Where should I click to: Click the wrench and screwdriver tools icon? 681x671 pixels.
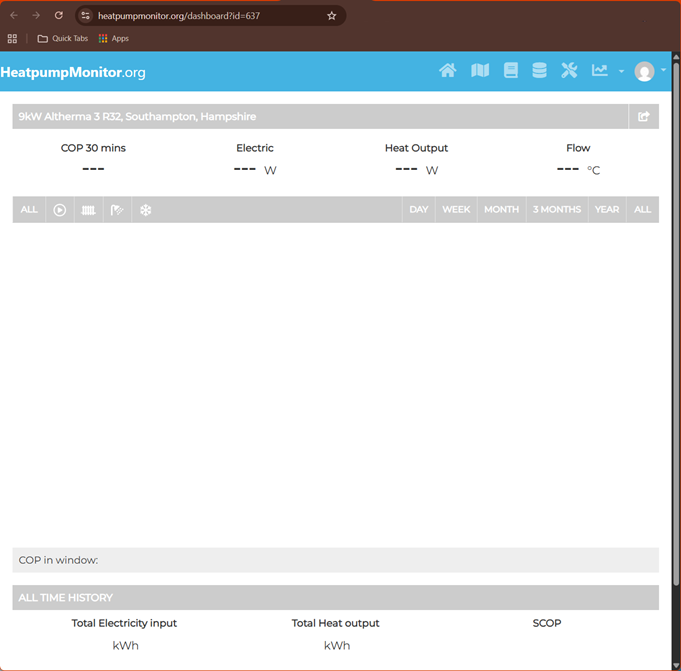569,71
